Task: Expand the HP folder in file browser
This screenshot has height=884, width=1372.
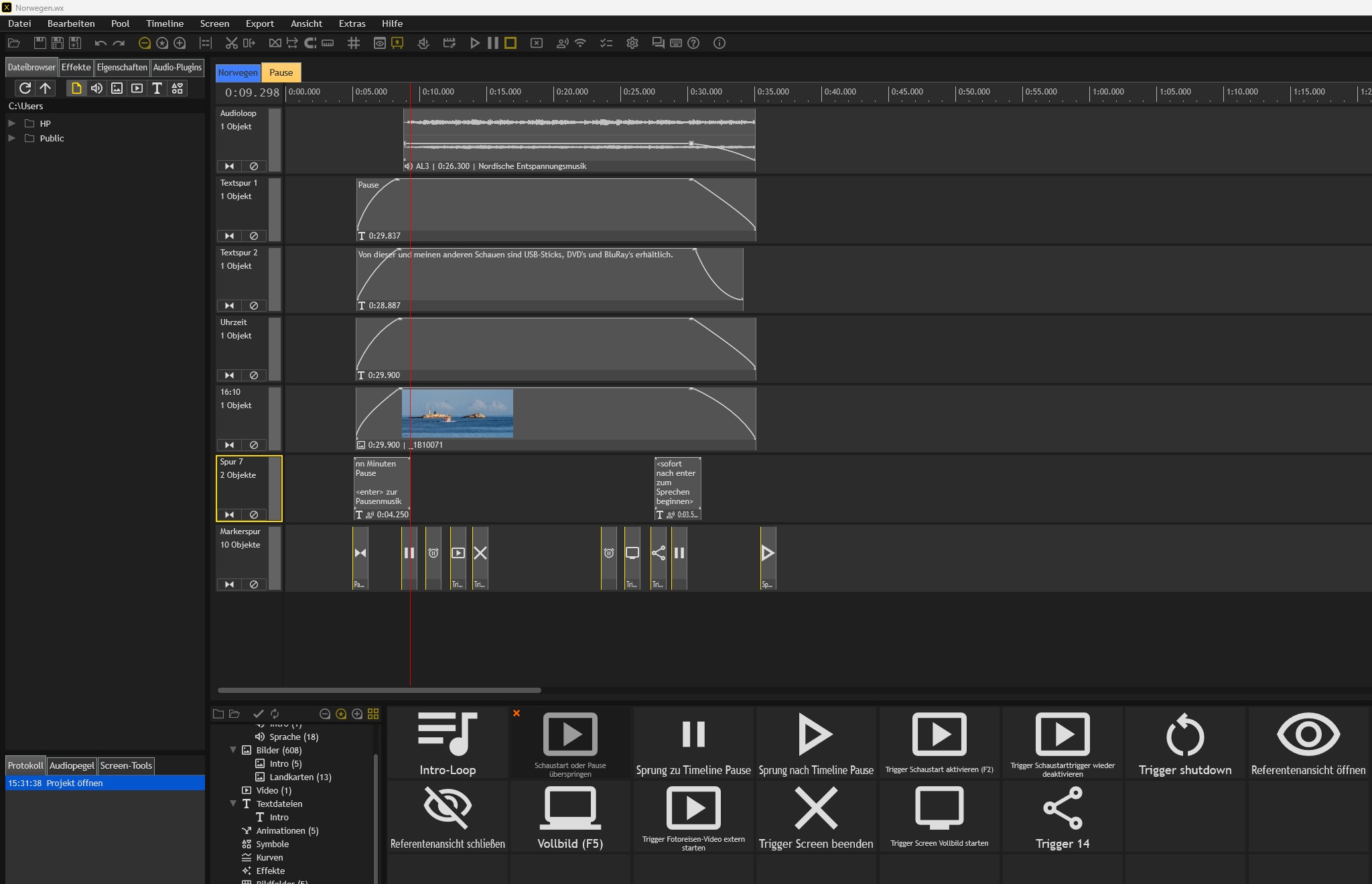Action: click(x=11, y=123)
